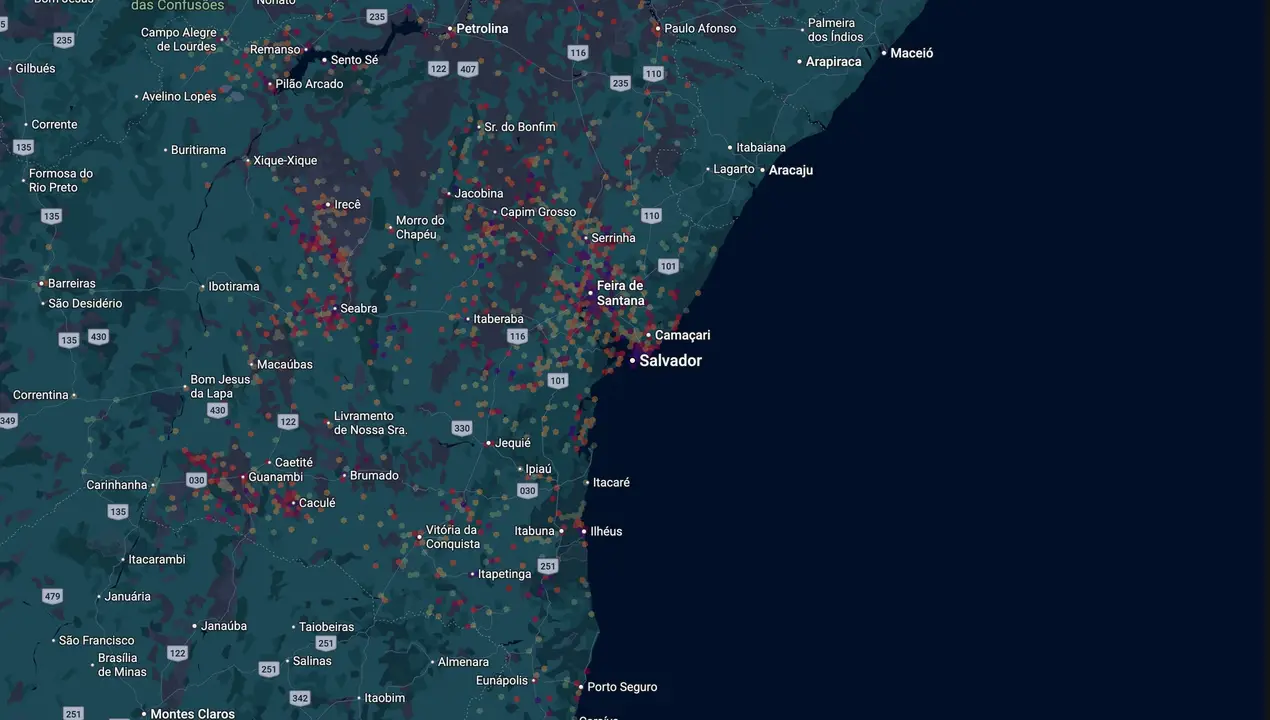This screenshot has width=1270, height=720.
Task: Click the road 030 shield near Guanambi
Action: tap(196, 480)
